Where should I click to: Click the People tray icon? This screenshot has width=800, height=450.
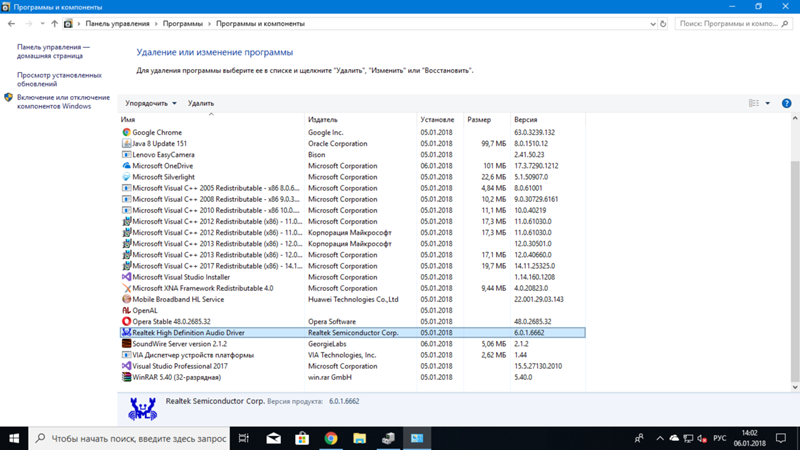pyautogui.click(x=639, y=439)
